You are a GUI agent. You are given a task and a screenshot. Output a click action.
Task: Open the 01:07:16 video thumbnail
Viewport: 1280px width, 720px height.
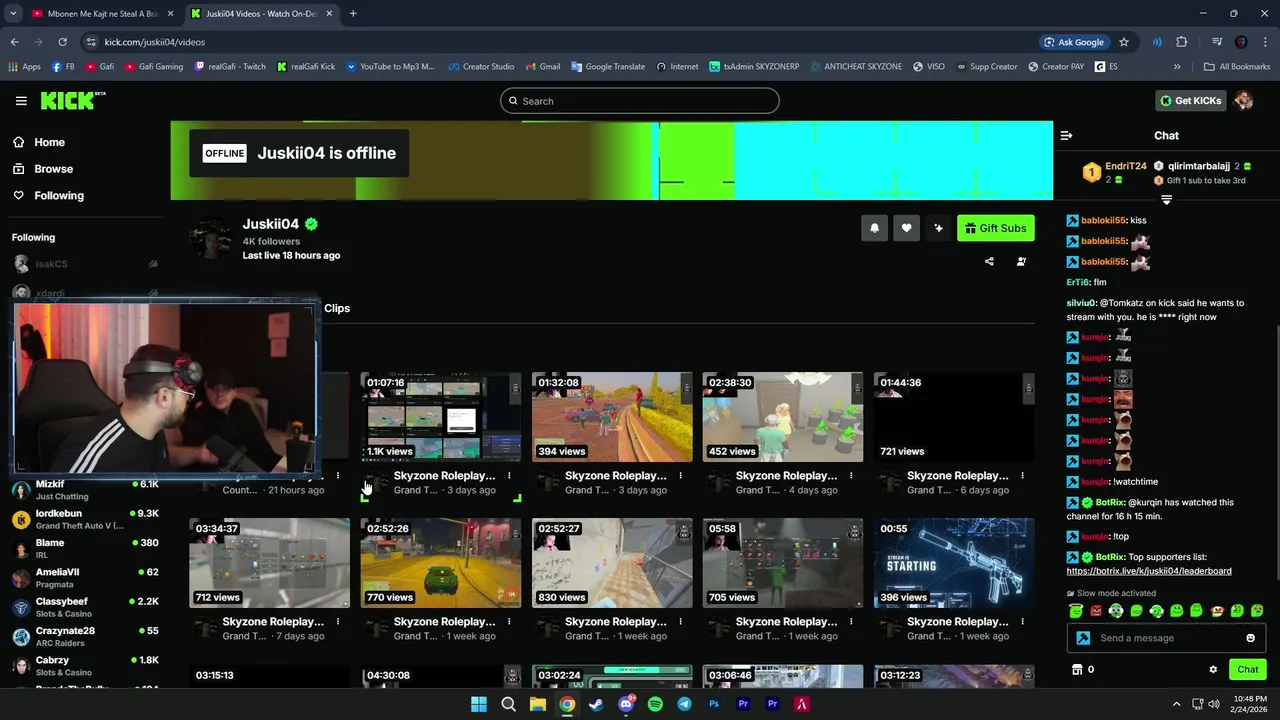coord(441,417)
